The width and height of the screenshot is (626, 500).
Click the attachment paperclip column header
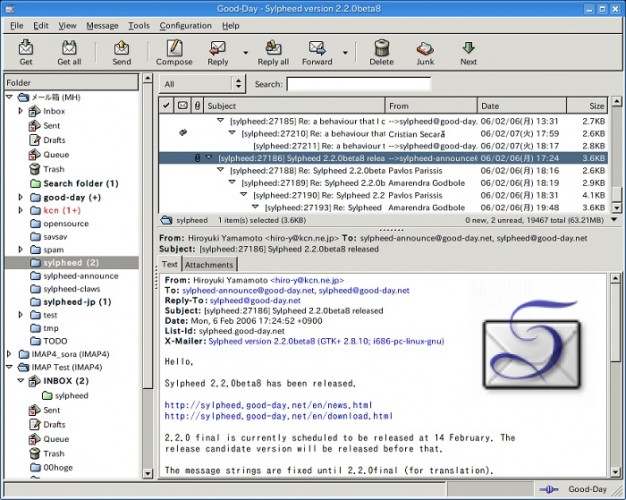[x=197, y=105]
